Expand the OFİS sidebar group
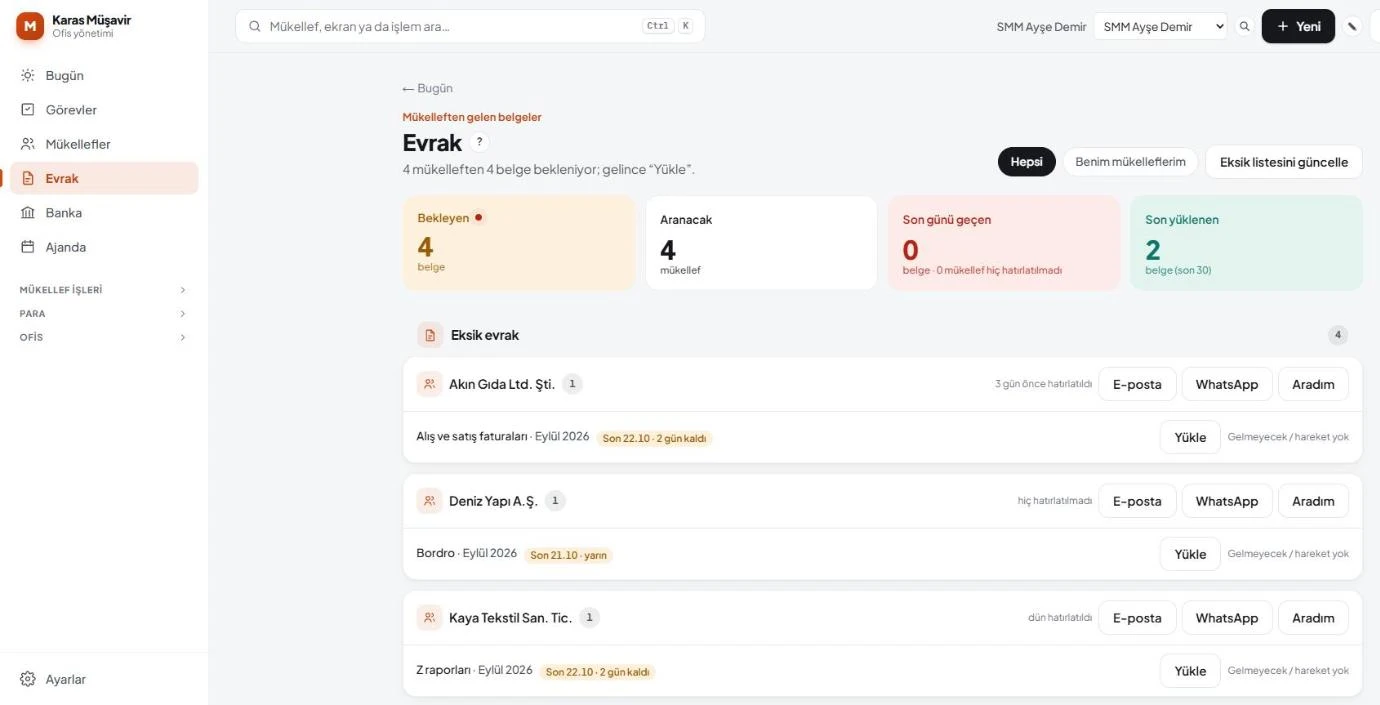Image resolution: width=1380 pixels, height=705 pixels. [x=104, y=338]
